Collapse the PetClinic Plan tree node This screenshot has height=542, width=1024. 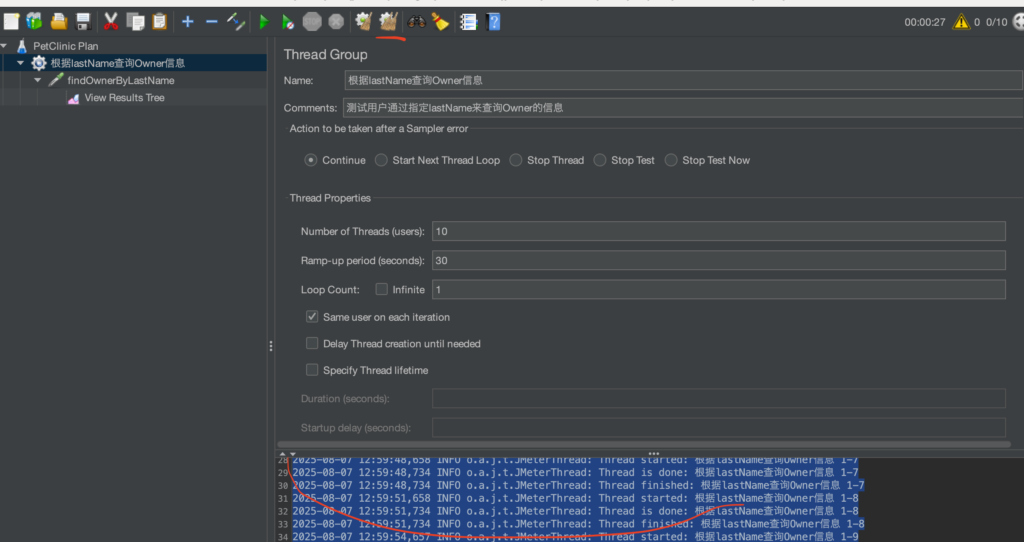click(x=4, y=46)
